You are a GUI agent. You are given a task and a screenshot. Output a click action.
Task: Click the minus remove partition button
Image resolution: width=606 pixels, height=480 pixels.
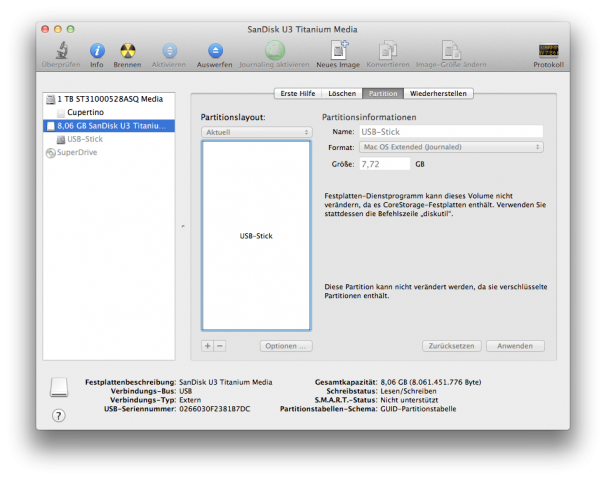pyautogui.click(x=220, y=346)
